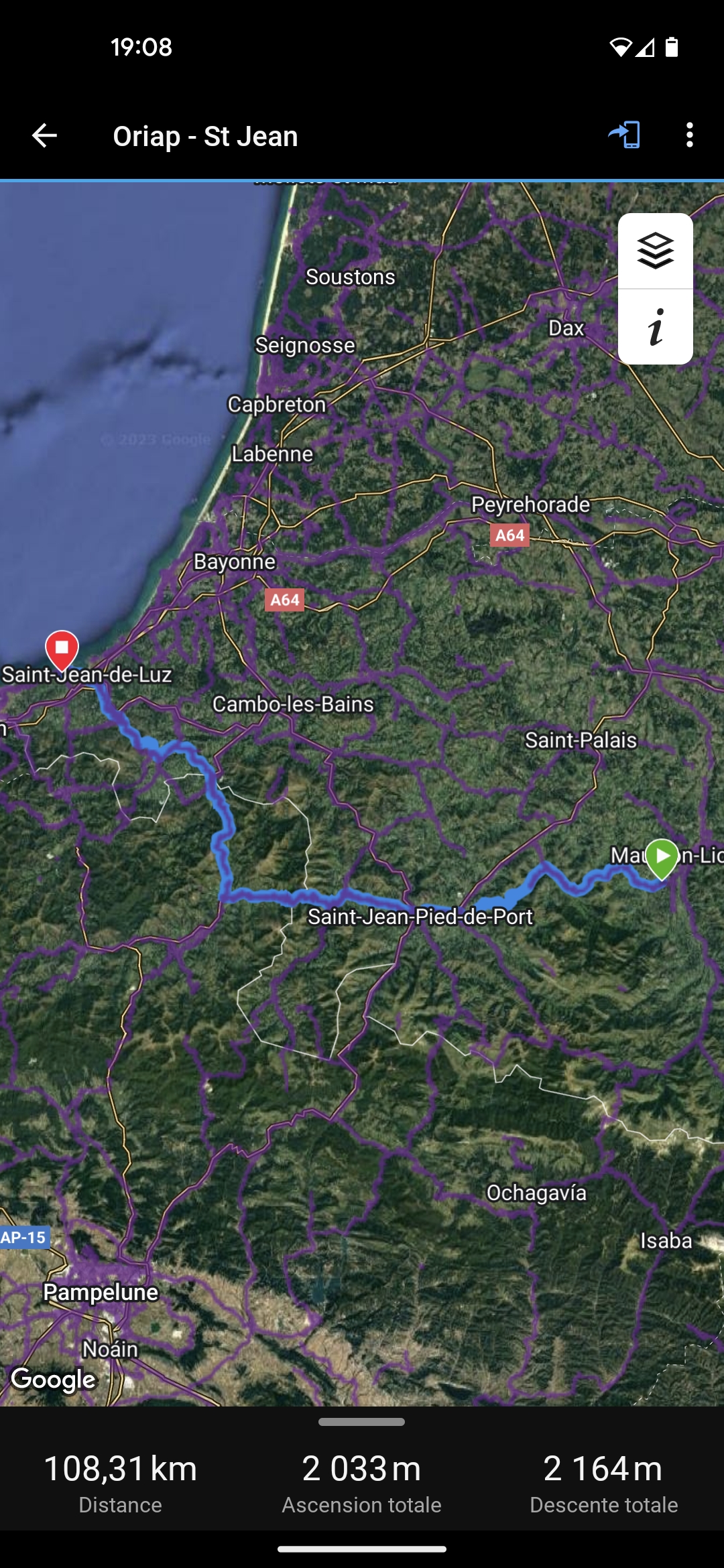Select the Descente totale stat
The width and height of the screenshot is (724, 1568).
[603, 1482]
